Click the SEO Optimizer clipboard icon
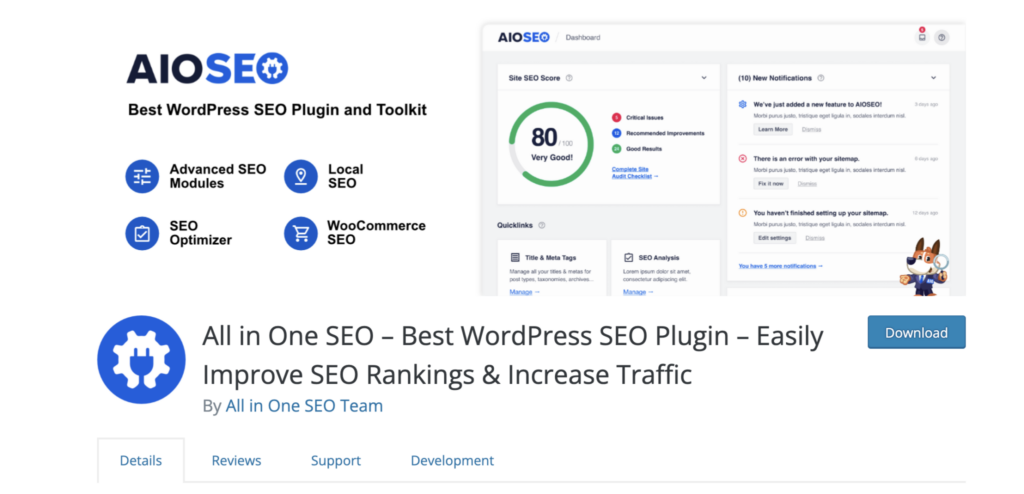Image resolution: width=1024 pixels, height=494 pixels. [x=142, y=233]
